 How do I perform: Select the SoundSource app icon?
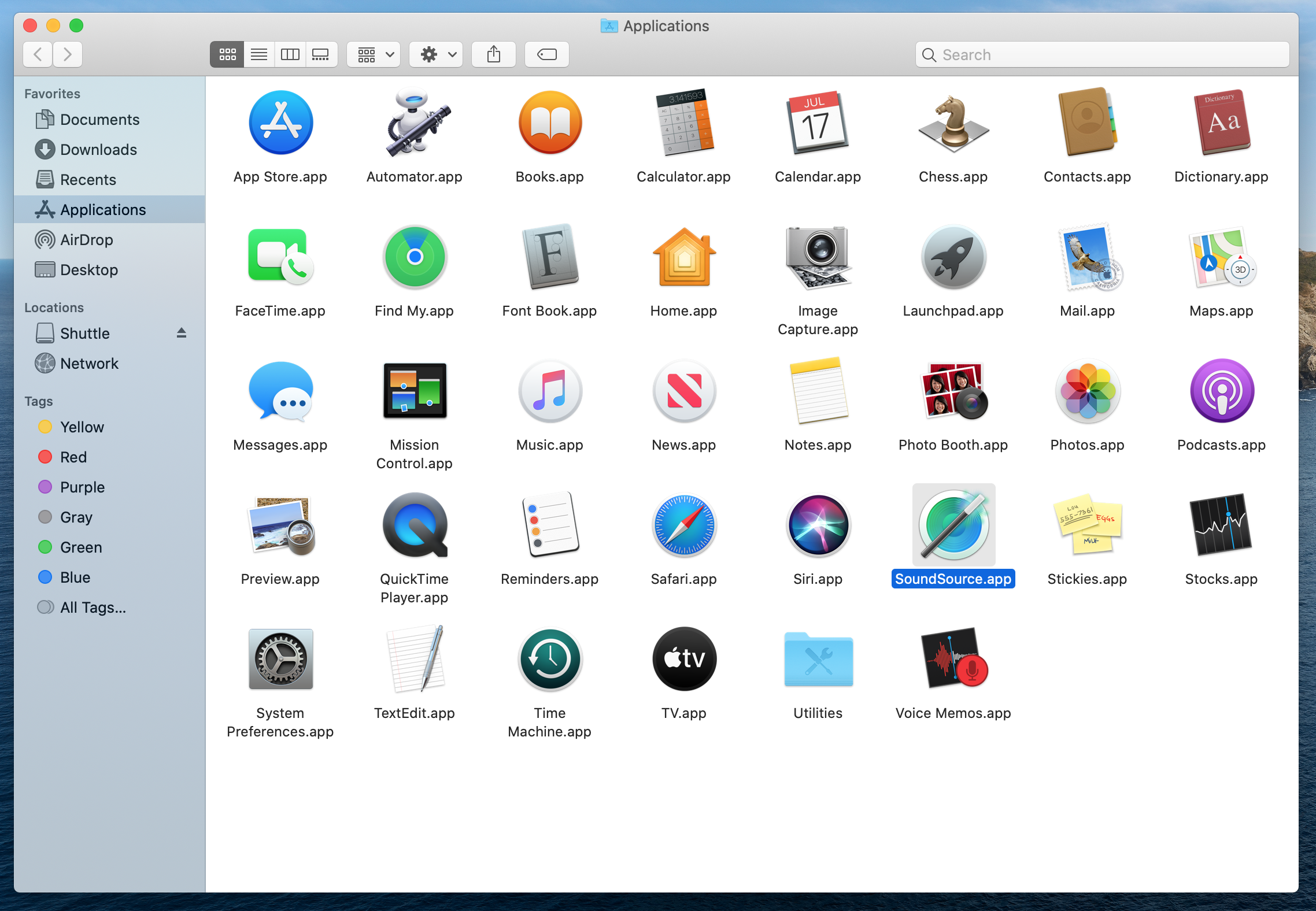pos(953,525)
